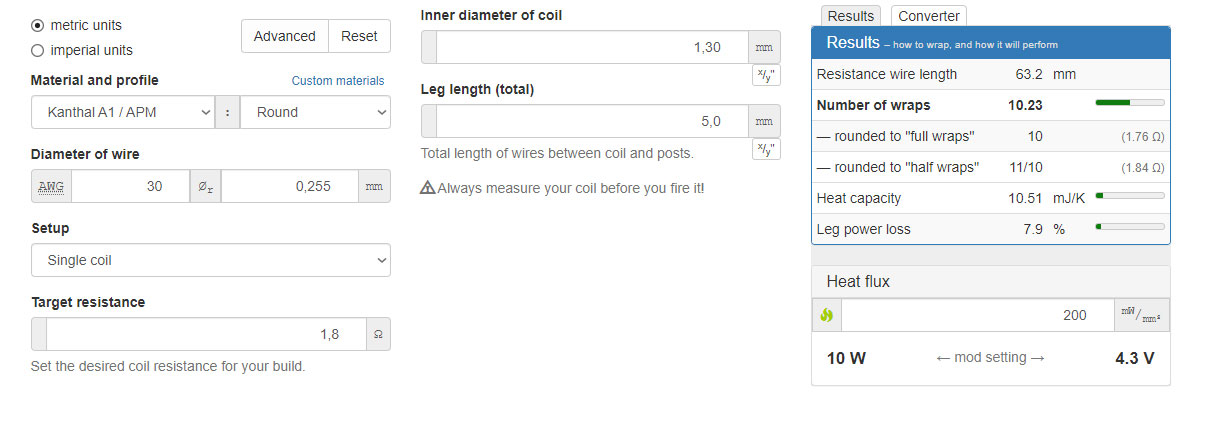This screenshot has width=1217, height=424.
Task: Click the AWG gauge label icon
Action: click(x=51, y=186)
